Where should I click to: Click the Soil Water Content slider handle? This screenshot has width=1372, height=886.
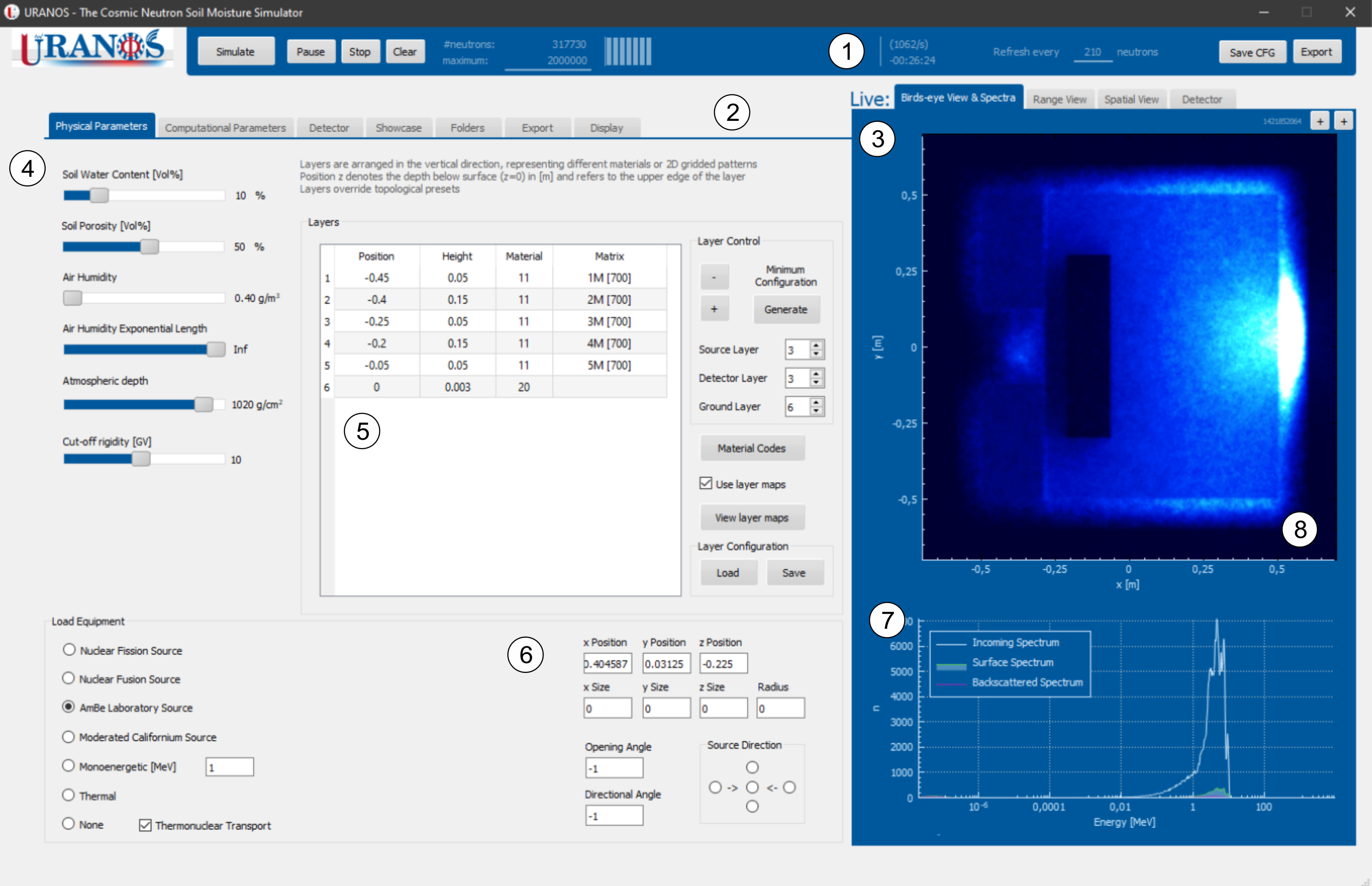pyautogui.click(x=99, y=196)
